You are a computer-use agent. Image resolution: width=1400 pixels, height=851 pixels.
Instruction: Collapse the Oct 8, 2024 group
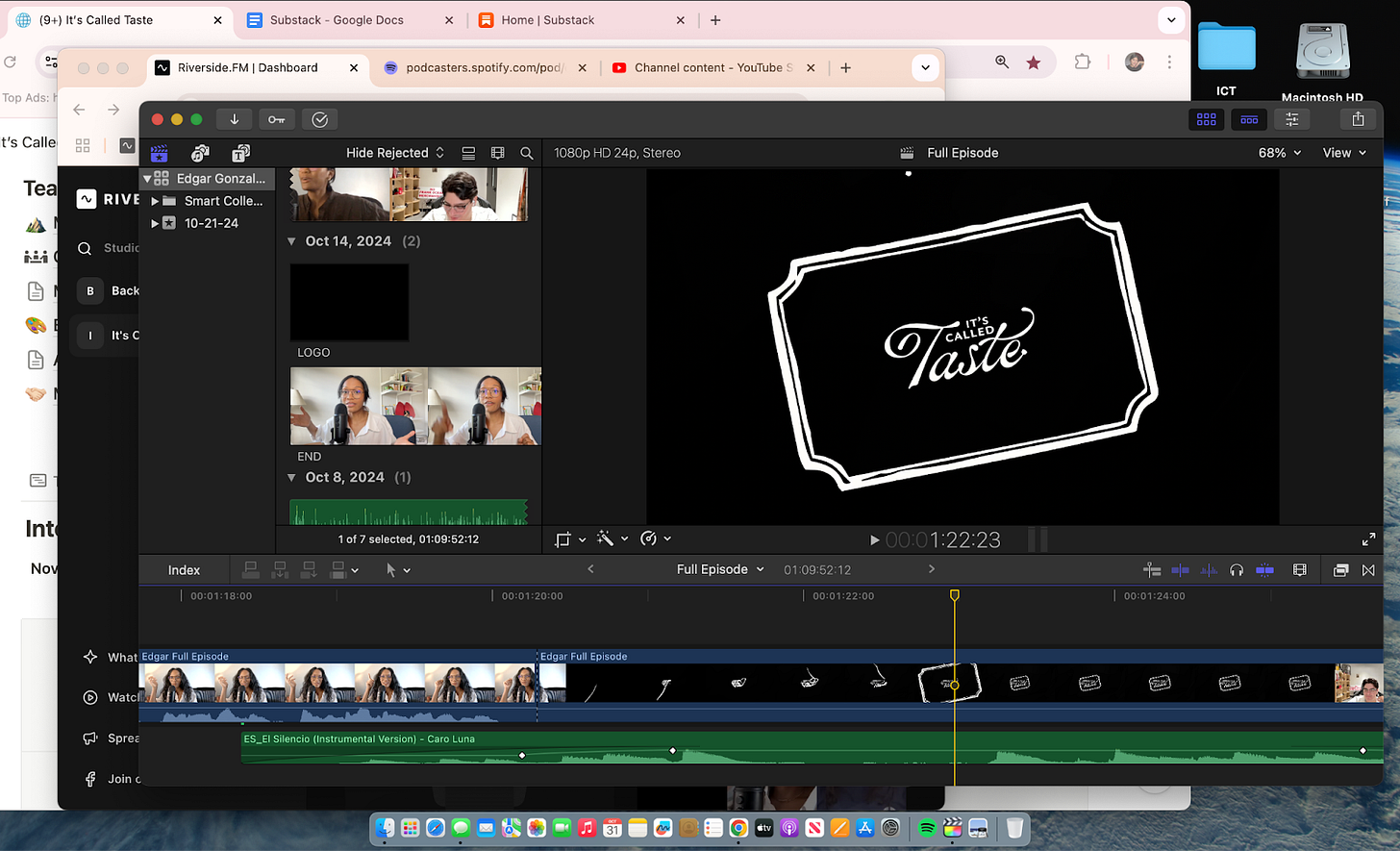click(292, 478)
